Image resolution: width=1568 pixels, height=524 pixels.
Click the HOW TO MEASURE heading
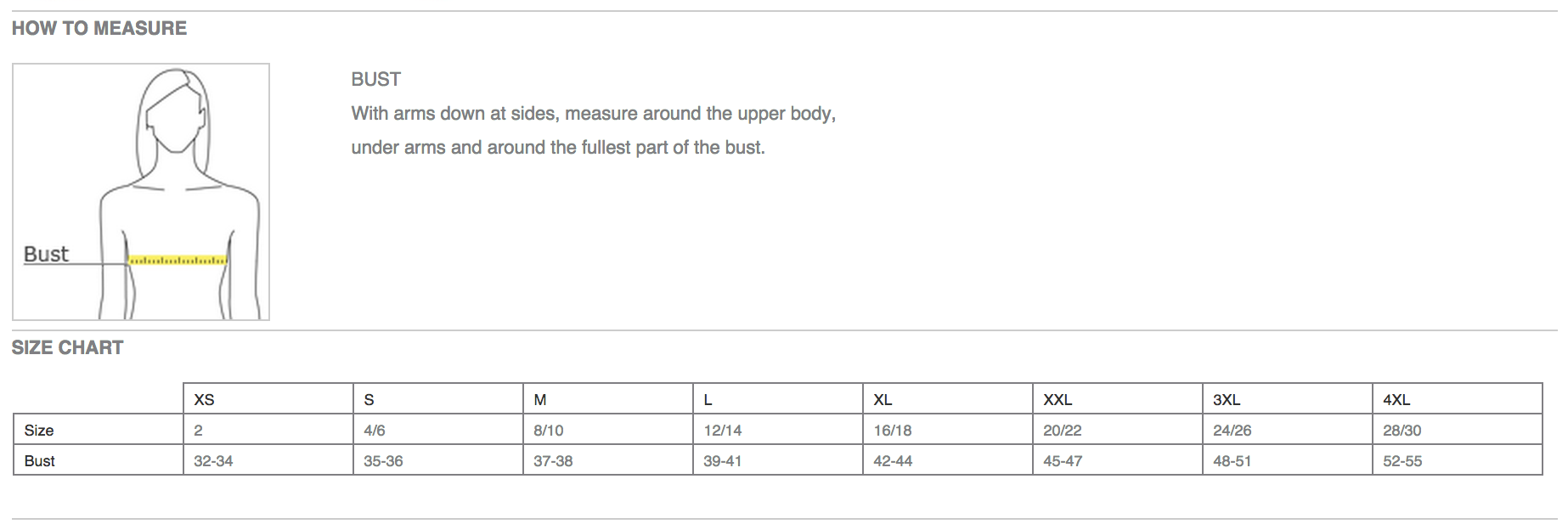99,28
